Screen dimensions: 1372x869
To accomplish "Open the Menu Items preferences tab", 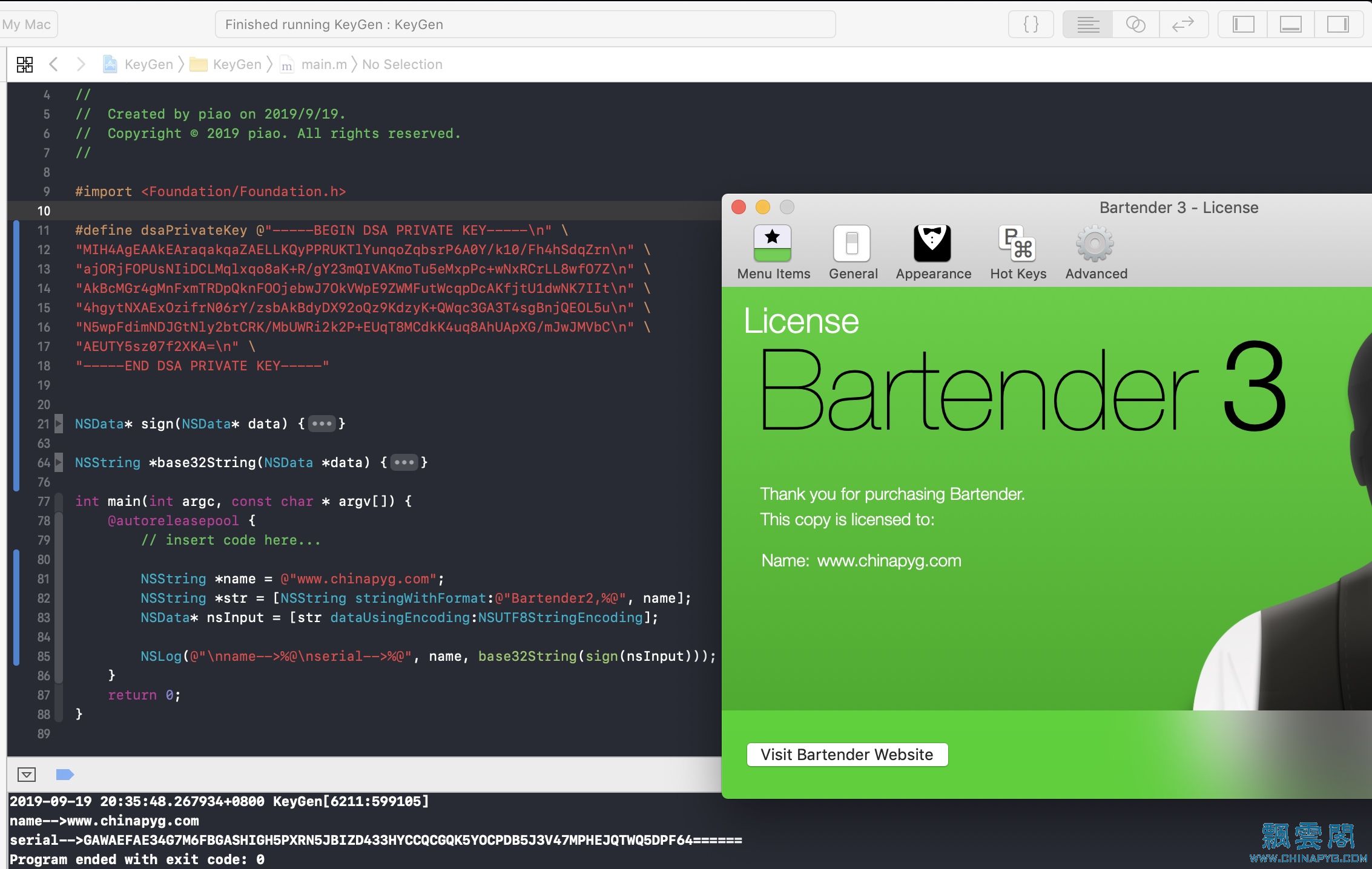I will (773, 253).
